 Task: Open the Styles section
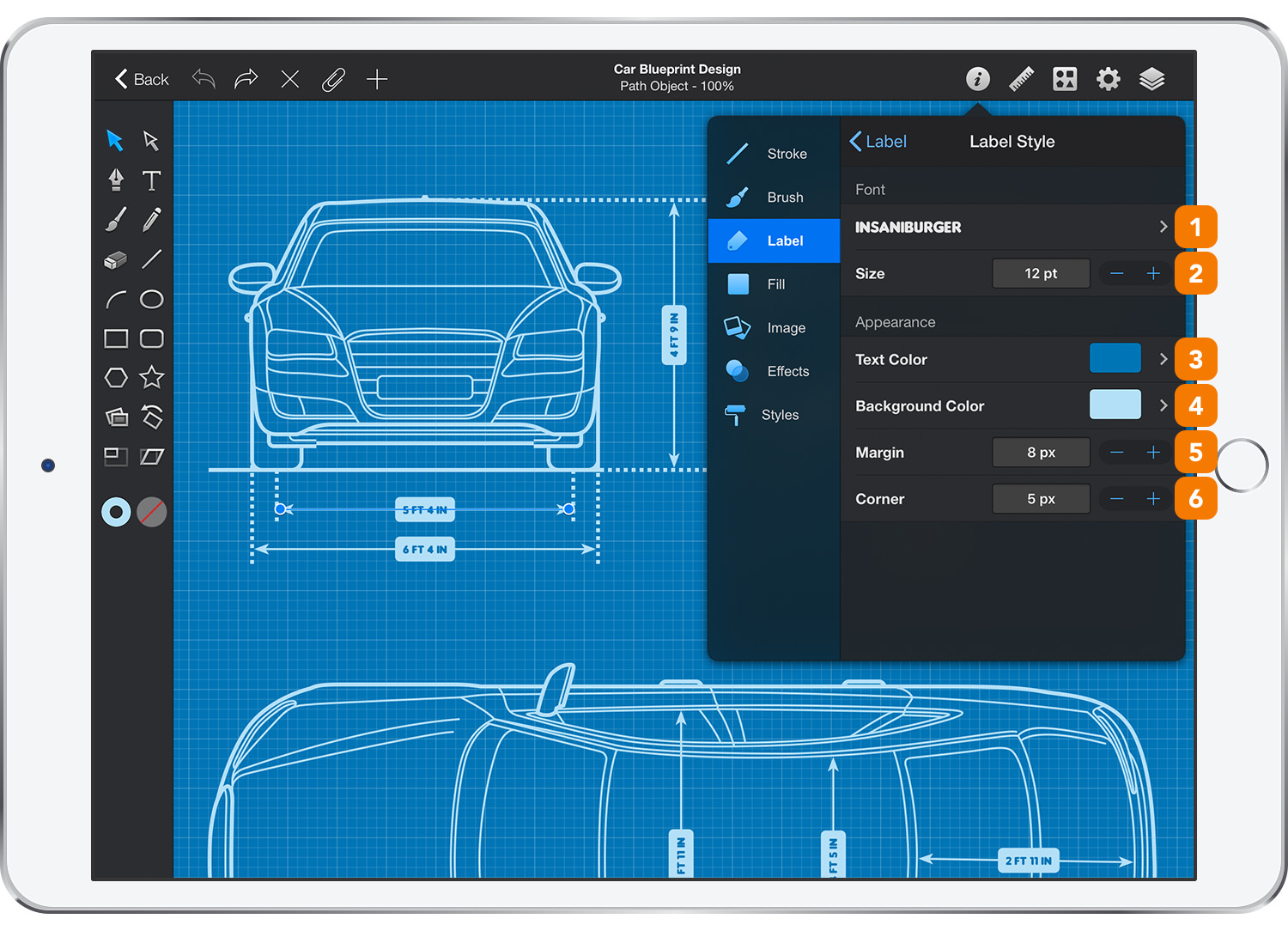pos(774,415)
